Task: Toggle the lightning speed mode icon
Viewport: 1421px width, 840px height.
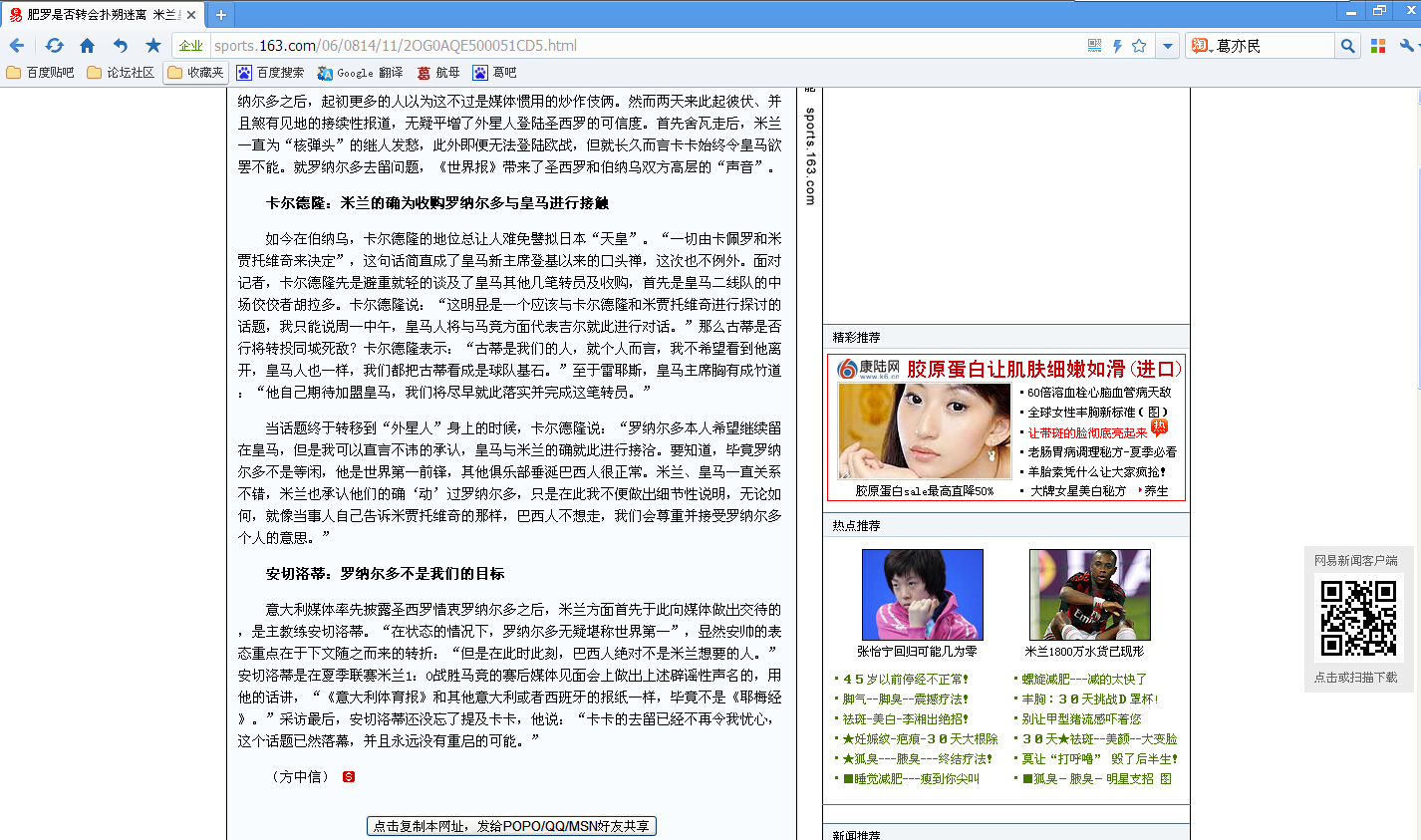Action: coord(1117,46)
